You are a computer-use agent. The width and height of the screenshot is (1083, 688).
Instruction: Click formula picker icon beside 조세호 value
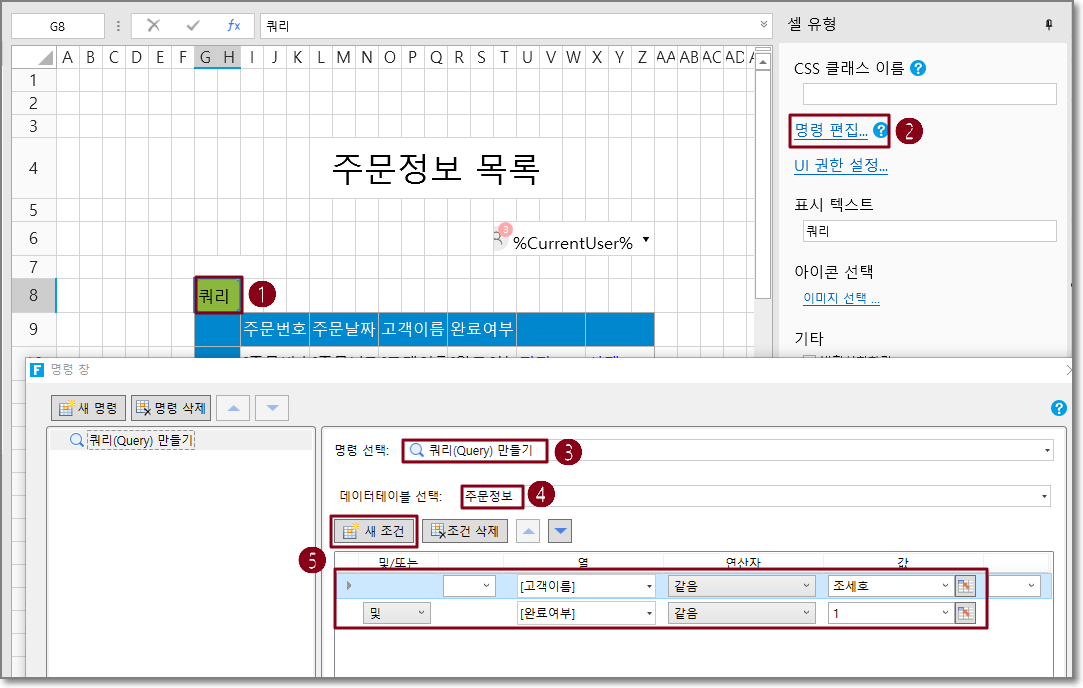965,586
